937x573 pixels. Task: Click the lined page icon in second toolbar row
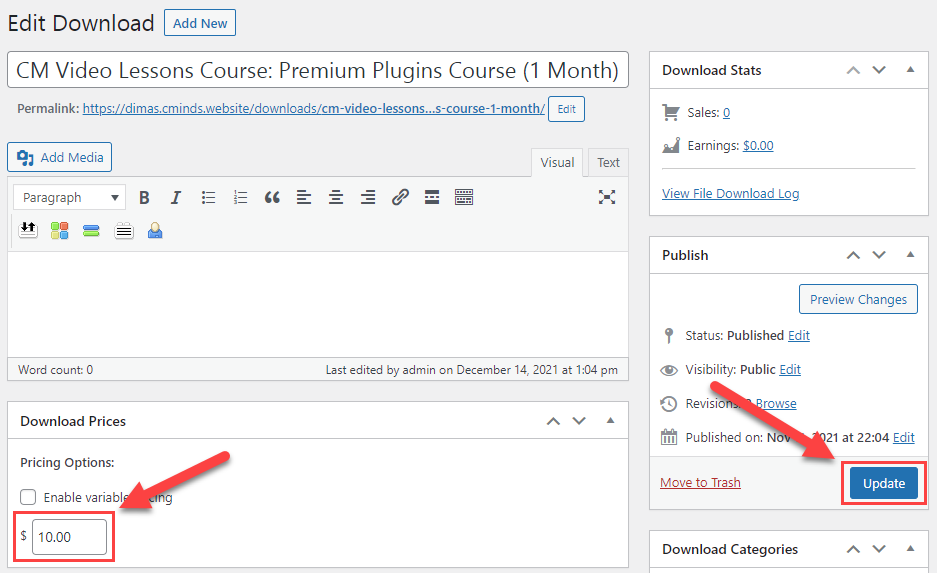coord(124,231)
